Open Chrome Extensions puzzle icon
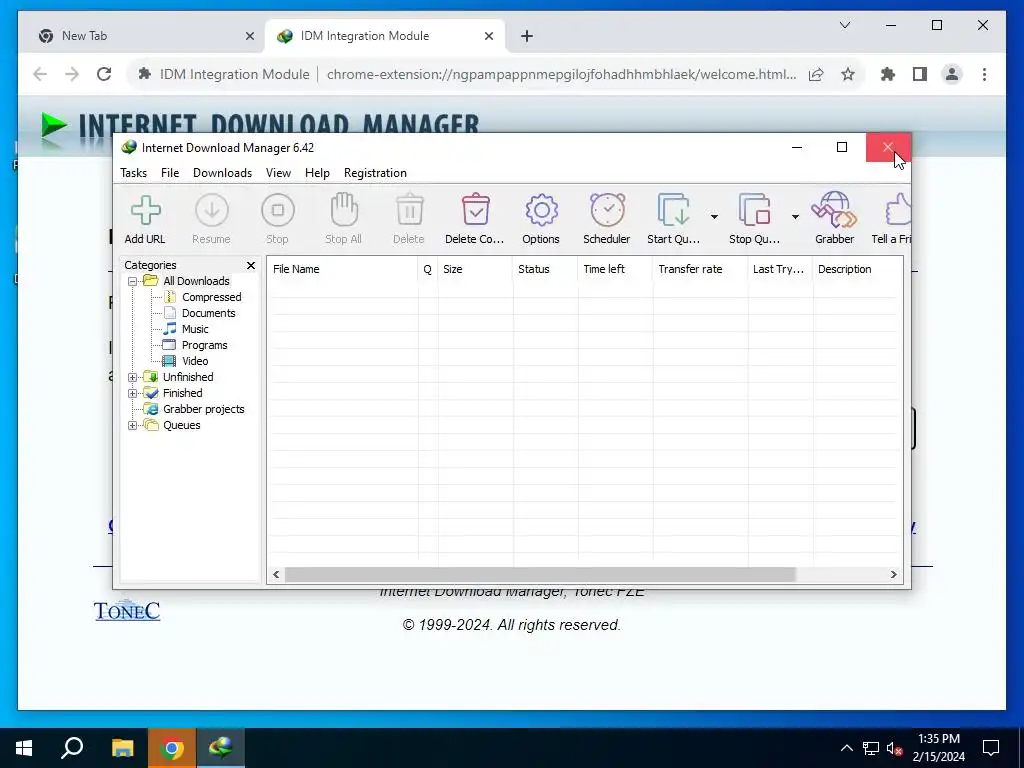 tap(888, 74)
